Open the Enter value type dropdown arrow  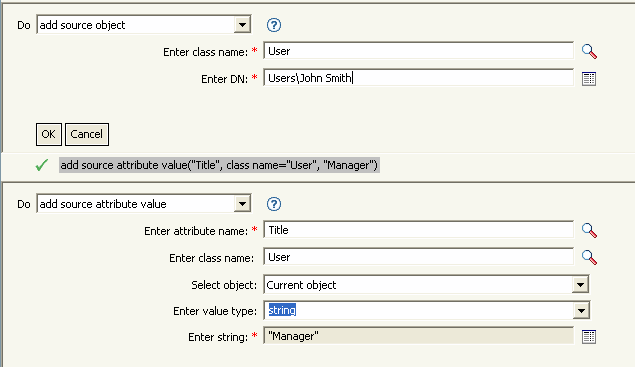coord(581,311)
